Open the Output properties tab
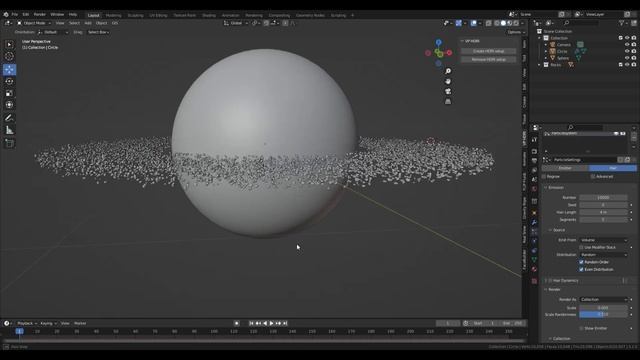Image resolution: width=640 pixels, height=360 pixels. tap(534, 160)
